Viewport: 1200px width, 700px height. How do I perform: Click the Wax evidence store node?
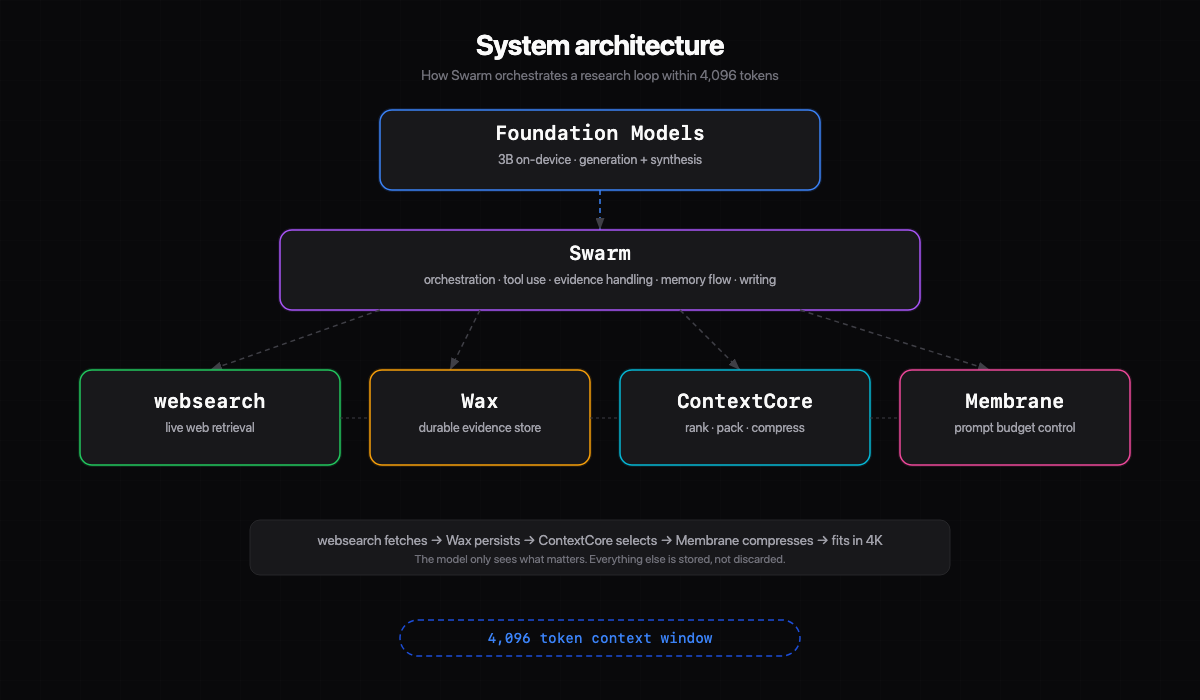pyautogui.click(x=479, y=417)
